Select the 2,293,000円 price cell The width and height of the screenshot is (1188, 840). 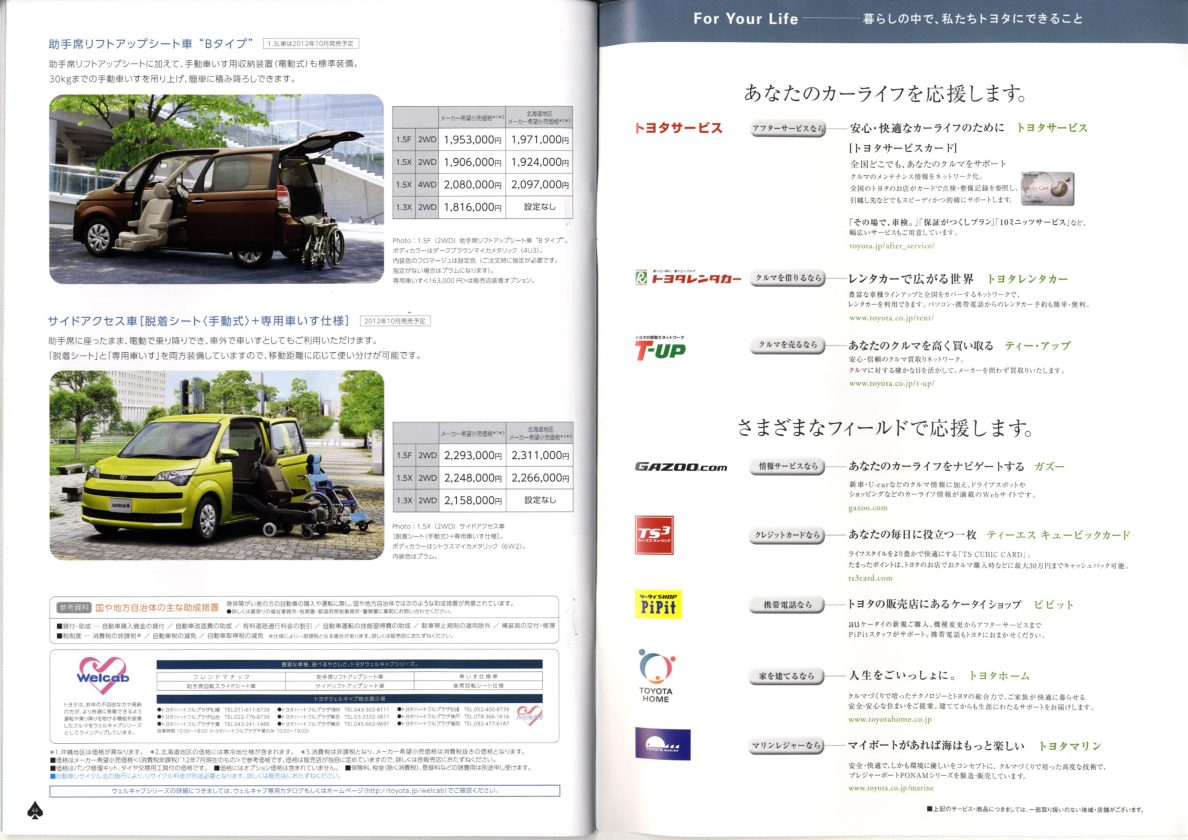click(473, 455)
